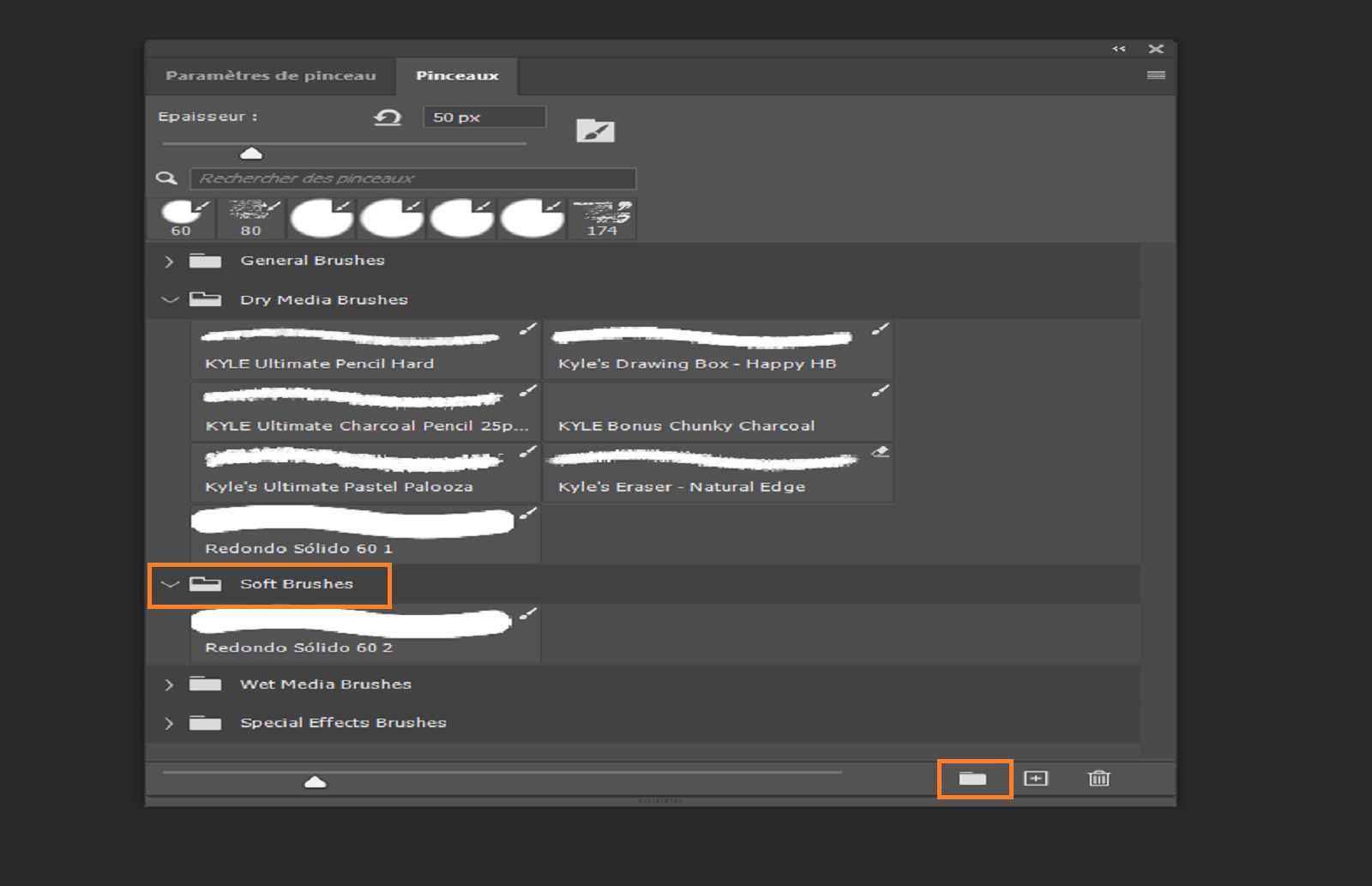
Task: Focus the Rechercher des pinceaux search field
Action: pos(413,178)
